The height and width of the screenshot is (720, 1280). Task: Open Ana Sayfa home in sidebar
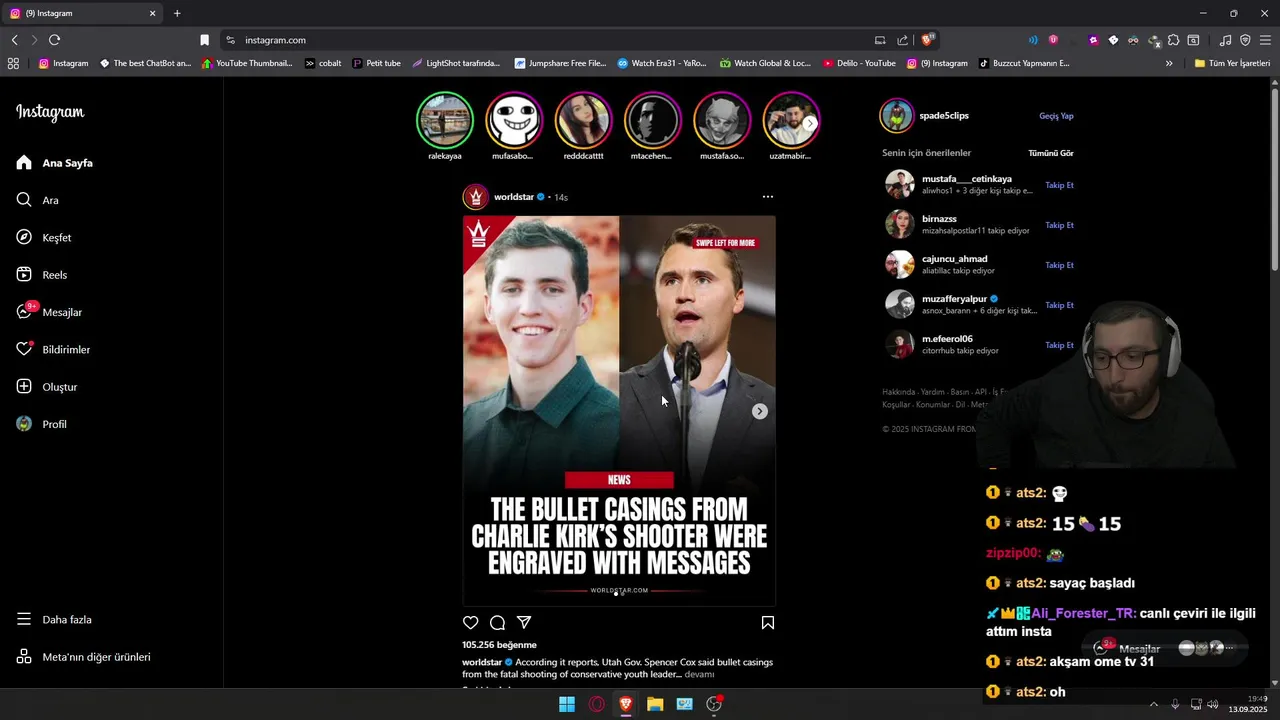tap(55, 163)
